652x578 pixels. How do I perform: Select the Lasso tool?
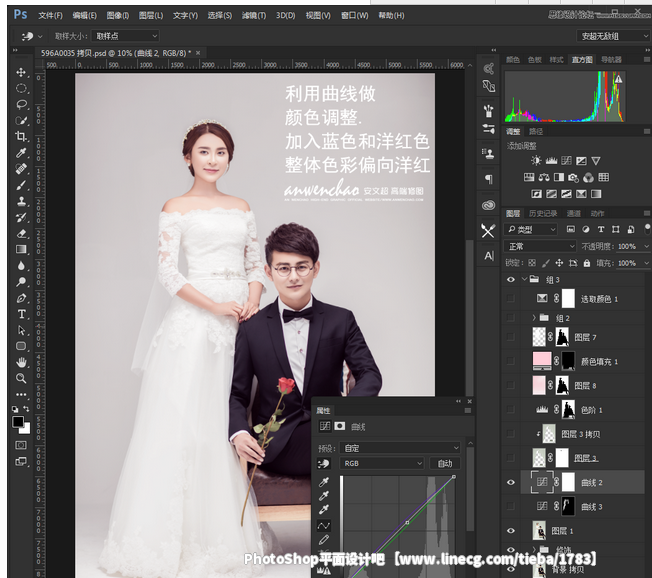click(x=21, y=104)
